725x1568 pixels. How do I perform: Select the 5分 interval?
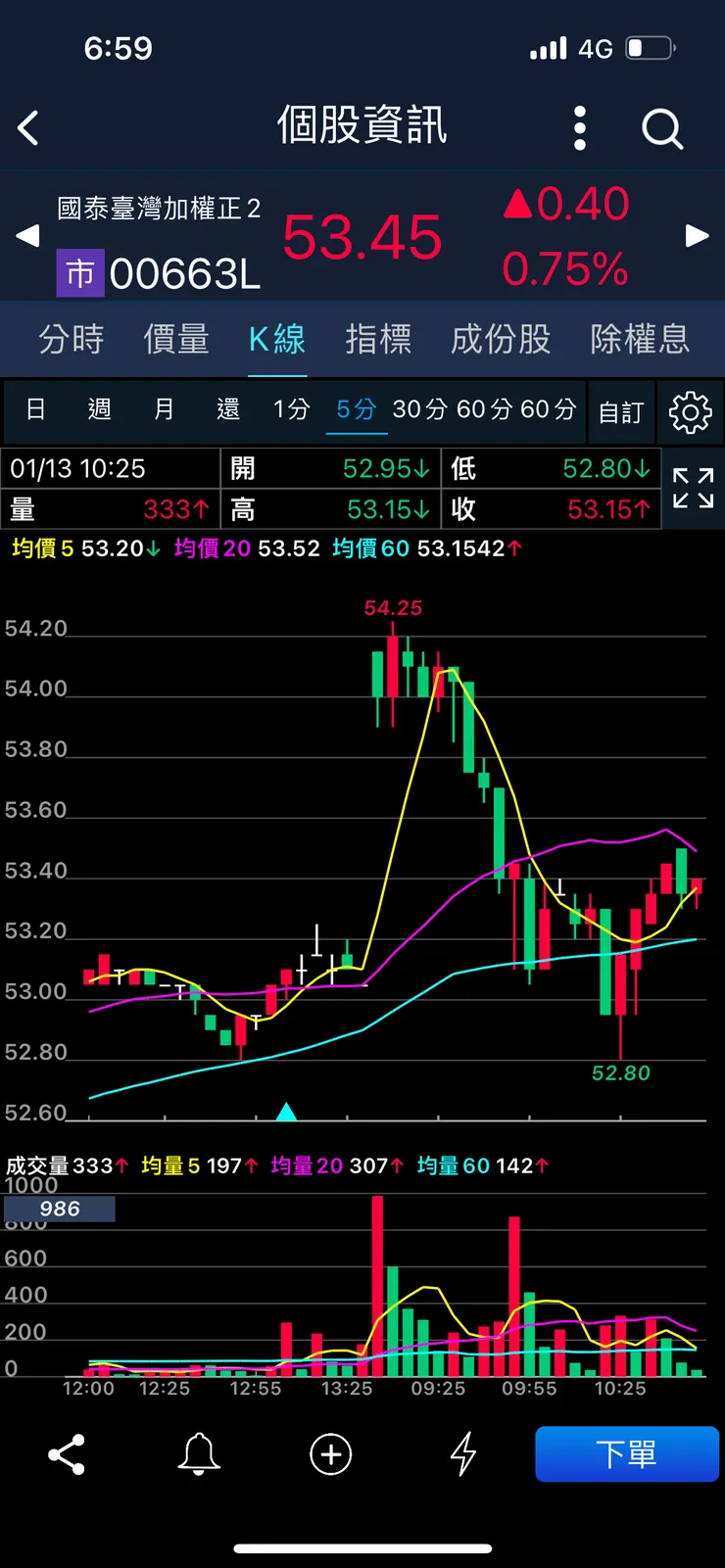357,409
